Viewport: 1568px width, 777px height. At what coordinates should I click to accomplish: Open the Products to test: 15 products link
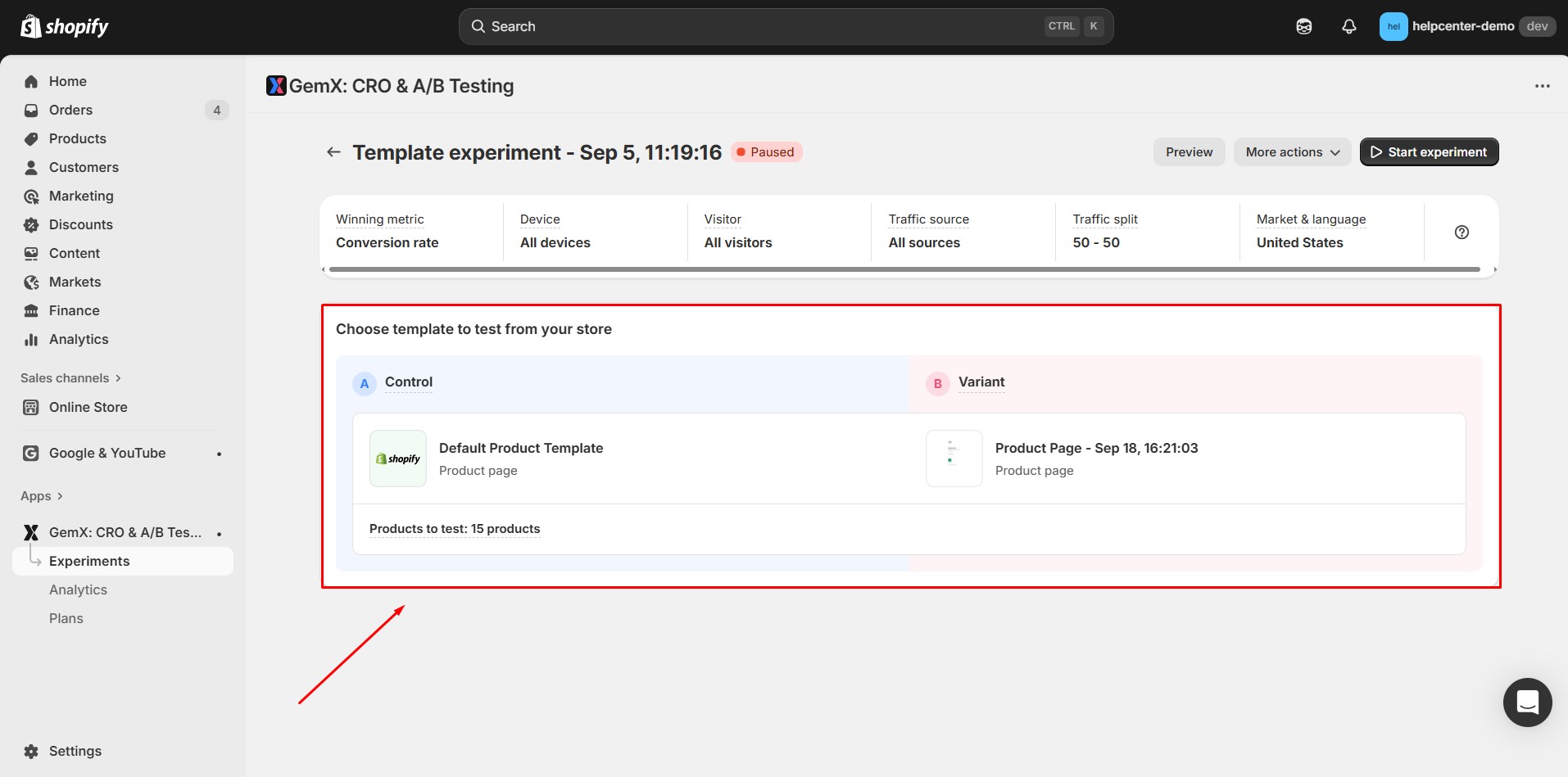[455, 529]
